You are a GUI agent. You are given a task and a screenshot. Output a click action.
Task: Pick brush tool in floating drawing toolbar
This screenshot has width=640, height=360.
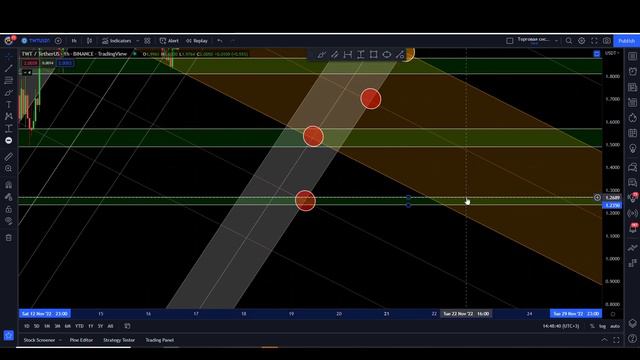322,54
